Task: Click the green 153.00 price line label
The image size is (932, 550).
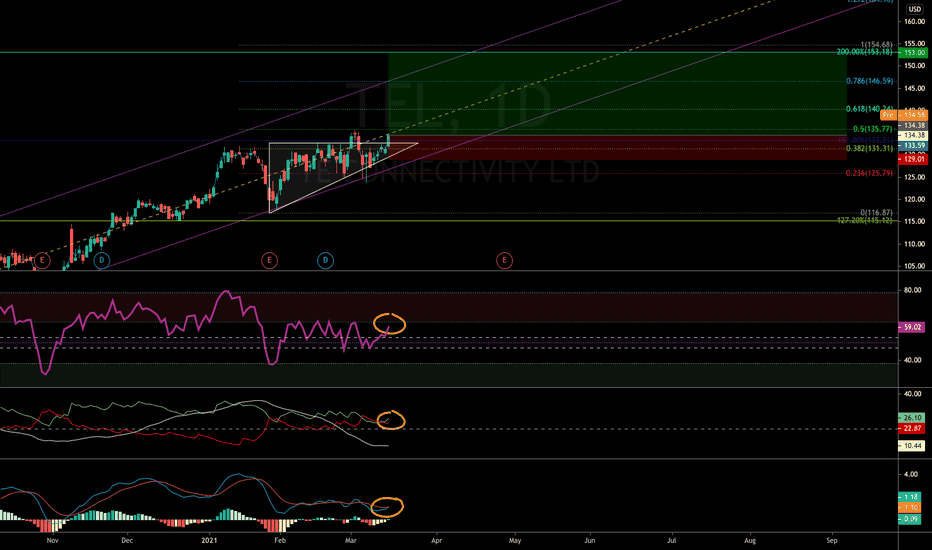Action: 912,53
